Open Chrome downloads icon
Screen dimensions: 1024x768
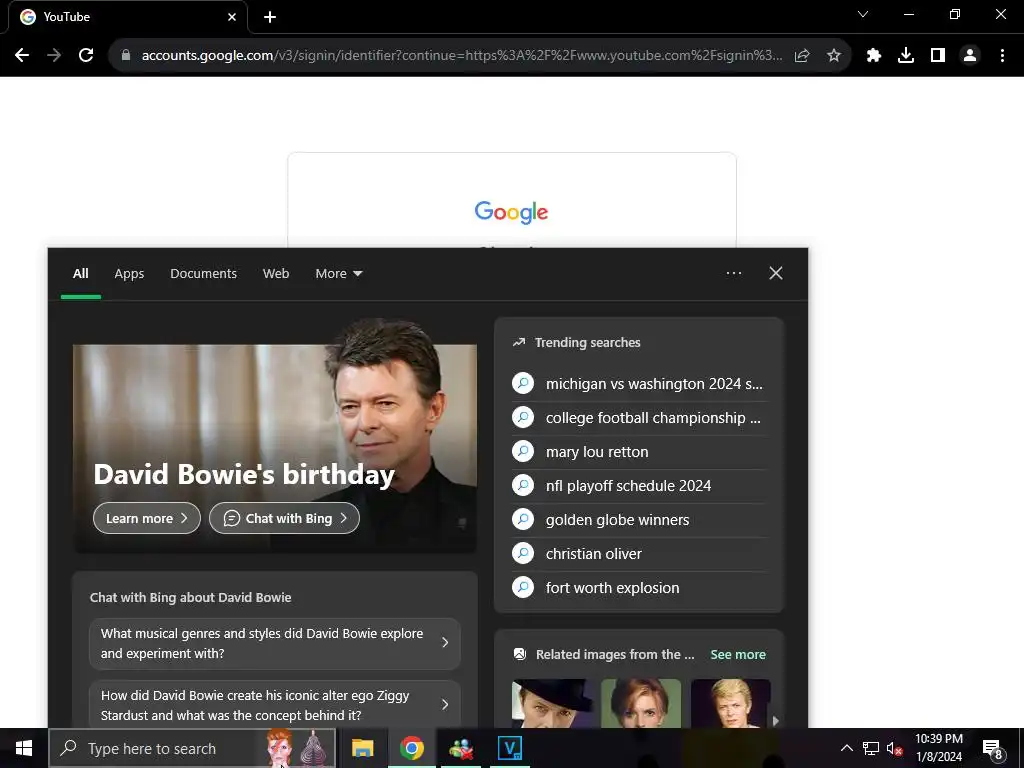(x=906, y=56)
